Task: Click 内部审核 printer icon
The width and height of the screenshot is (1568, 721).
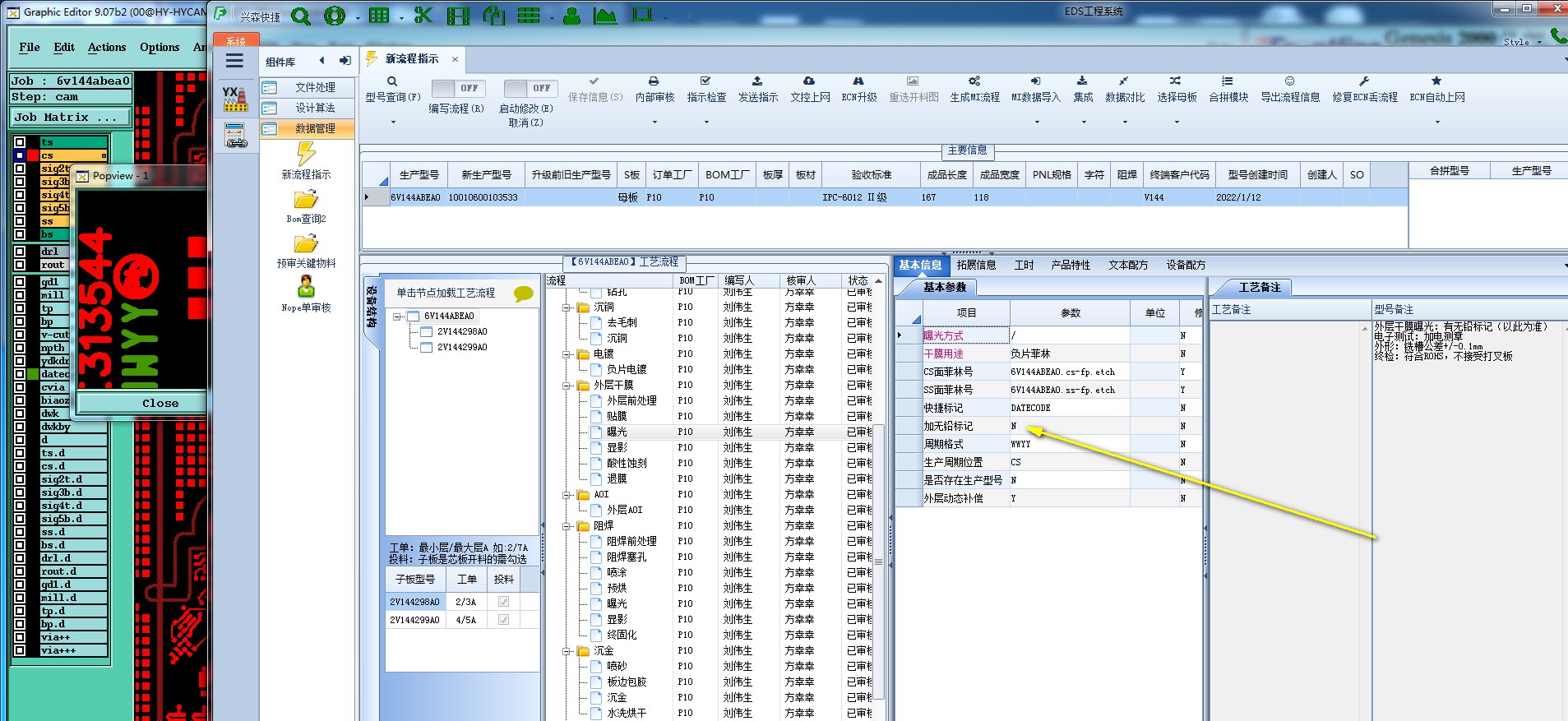Action: click(x=654, y=81)
